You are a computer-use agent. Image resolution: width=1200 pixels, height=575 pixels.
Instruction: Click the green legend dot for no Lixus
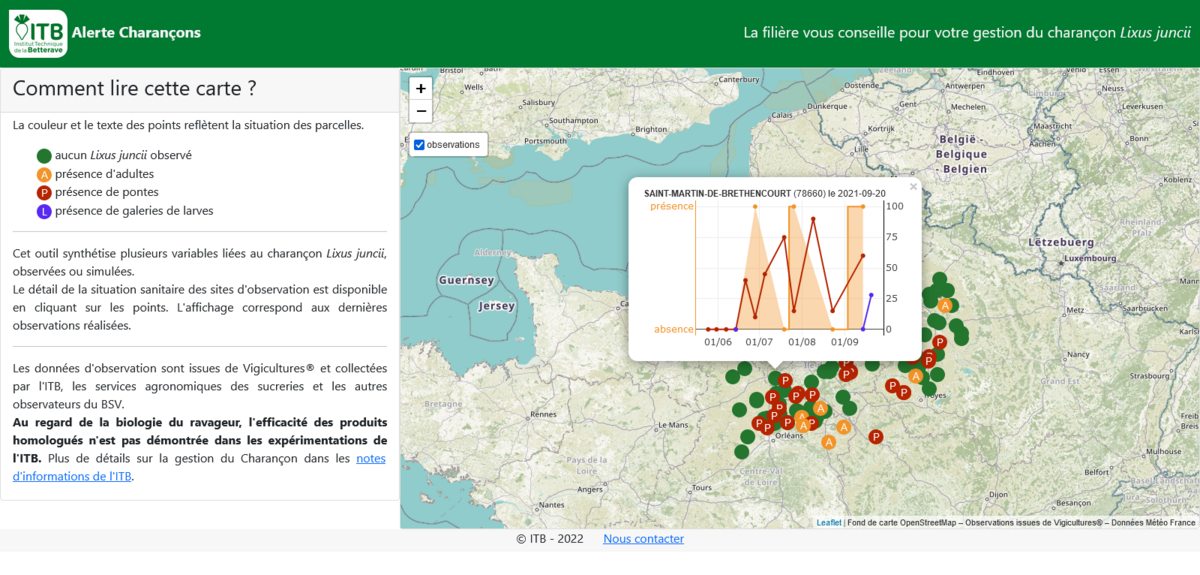click(x=44, y=156)
